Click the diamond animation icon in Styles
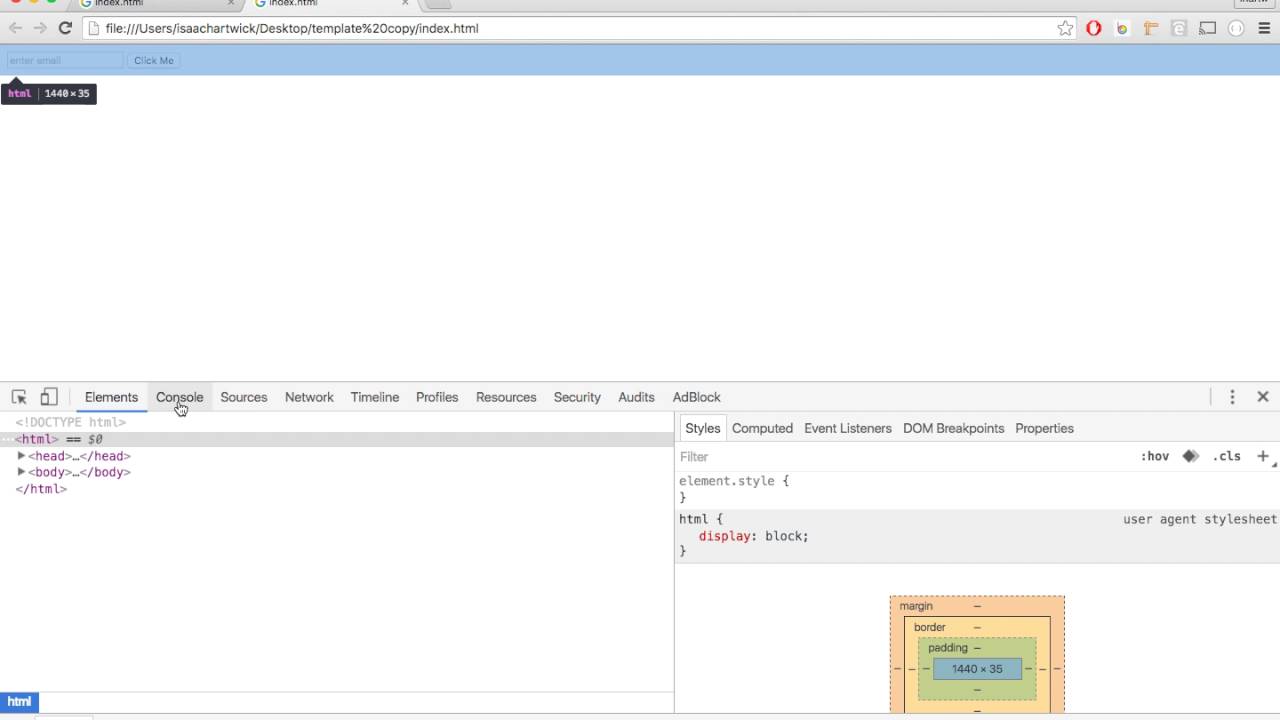1280x720 pixels. (1190, 456)
